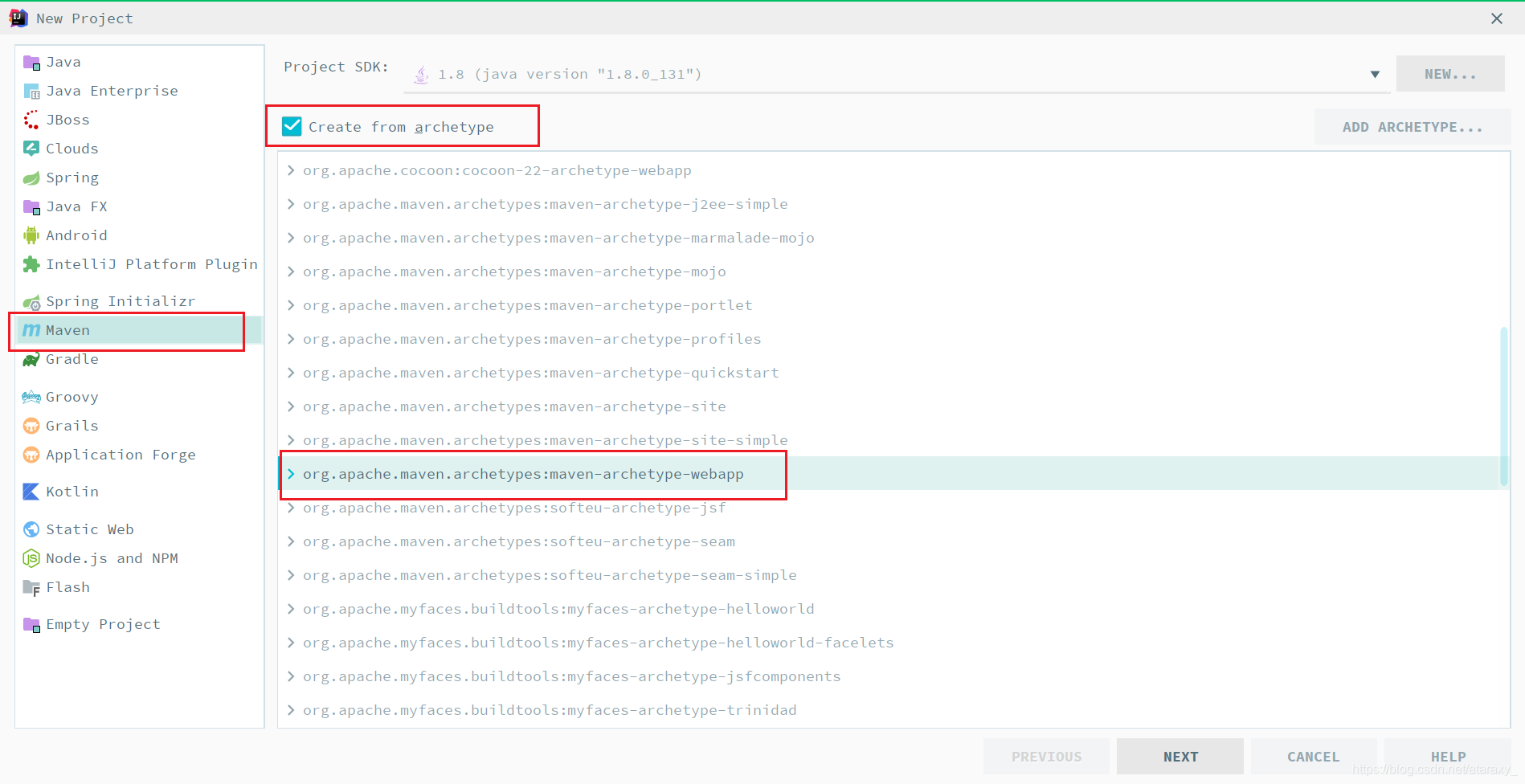Select Java Enterprise project type
Viewport: 1525px width, 784px height.
pos(138,91)
